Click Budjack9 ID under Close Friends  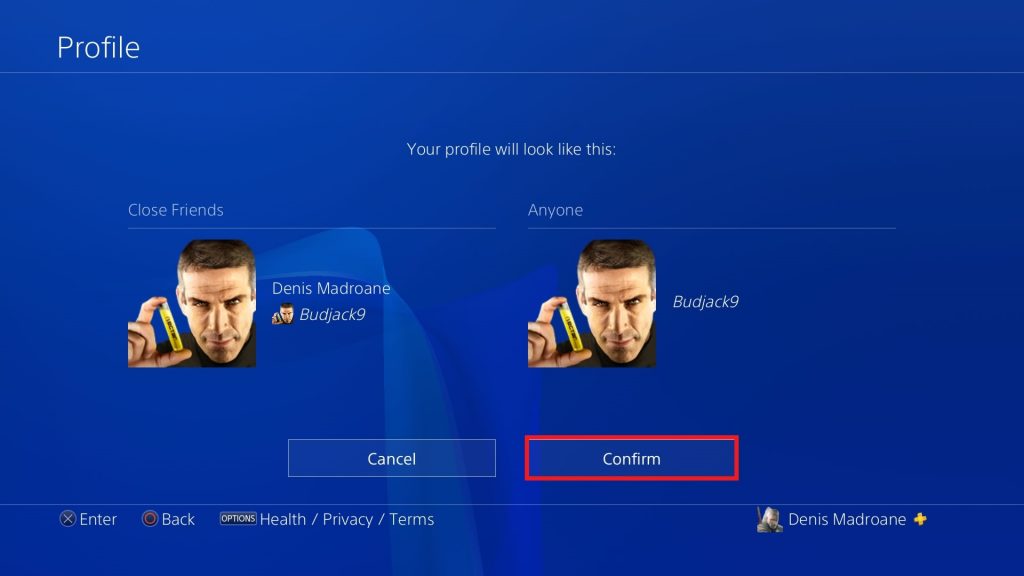click(x=332, y=315)
